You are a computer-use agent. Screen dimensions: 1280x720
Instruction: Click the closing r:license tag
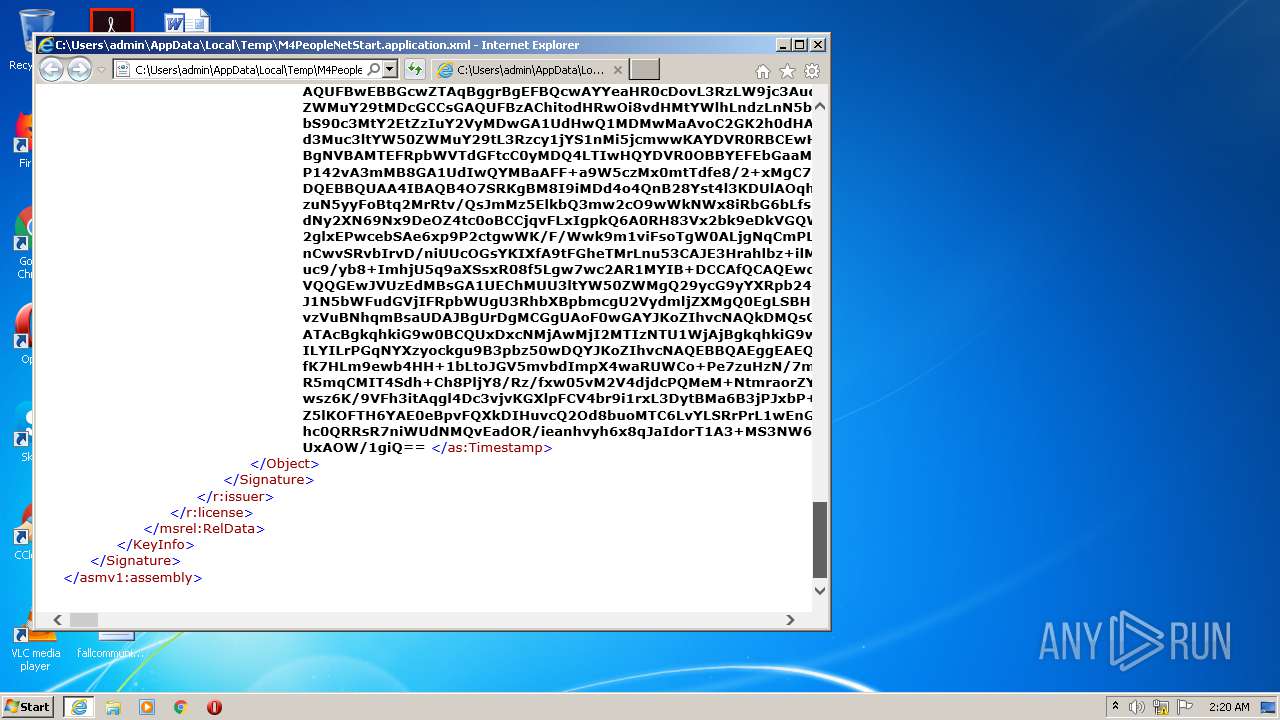212,512
